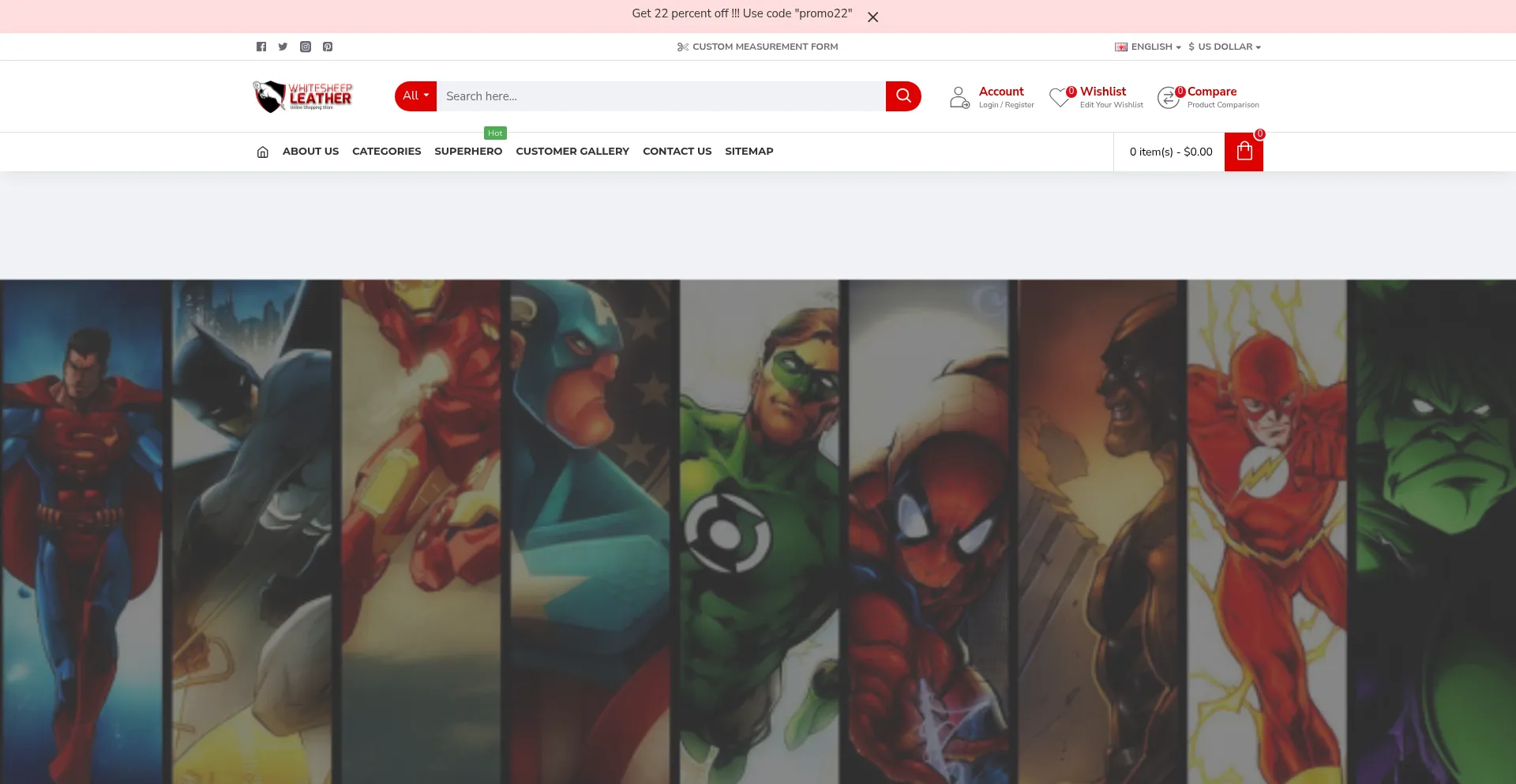Click the Compare arrows icon
The width and height of the screenshot is (1516, 784).
coord(1169,97)
